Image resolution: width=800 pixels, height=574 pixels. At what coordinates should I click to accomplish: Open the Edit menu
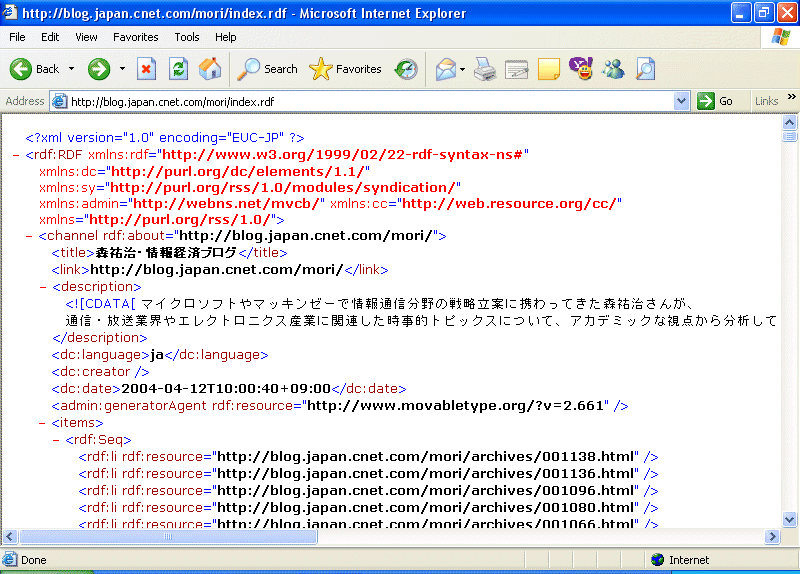(x=50, y=37)
